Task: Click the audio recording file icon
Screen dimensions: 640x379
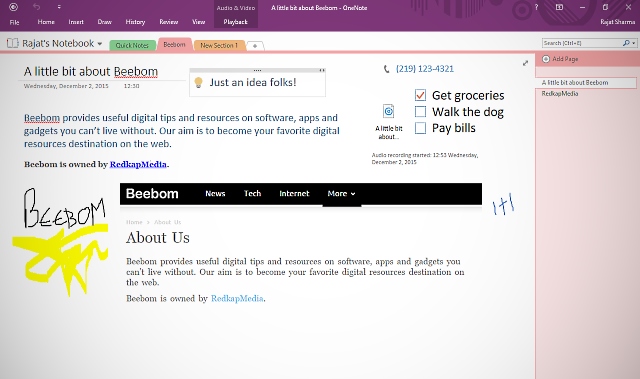Action: pyautogui.click(x=388, y=111)
